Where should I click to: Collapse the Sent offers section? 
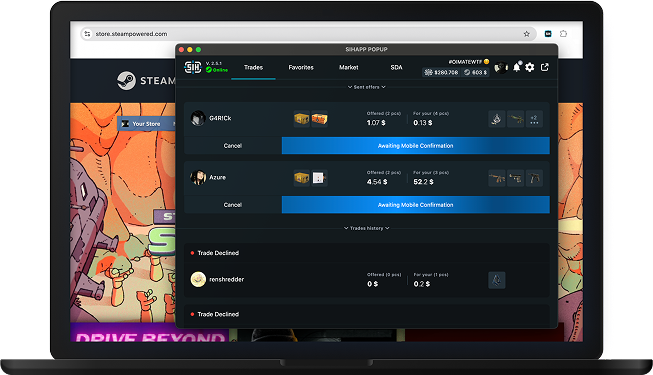click(366, 87)
